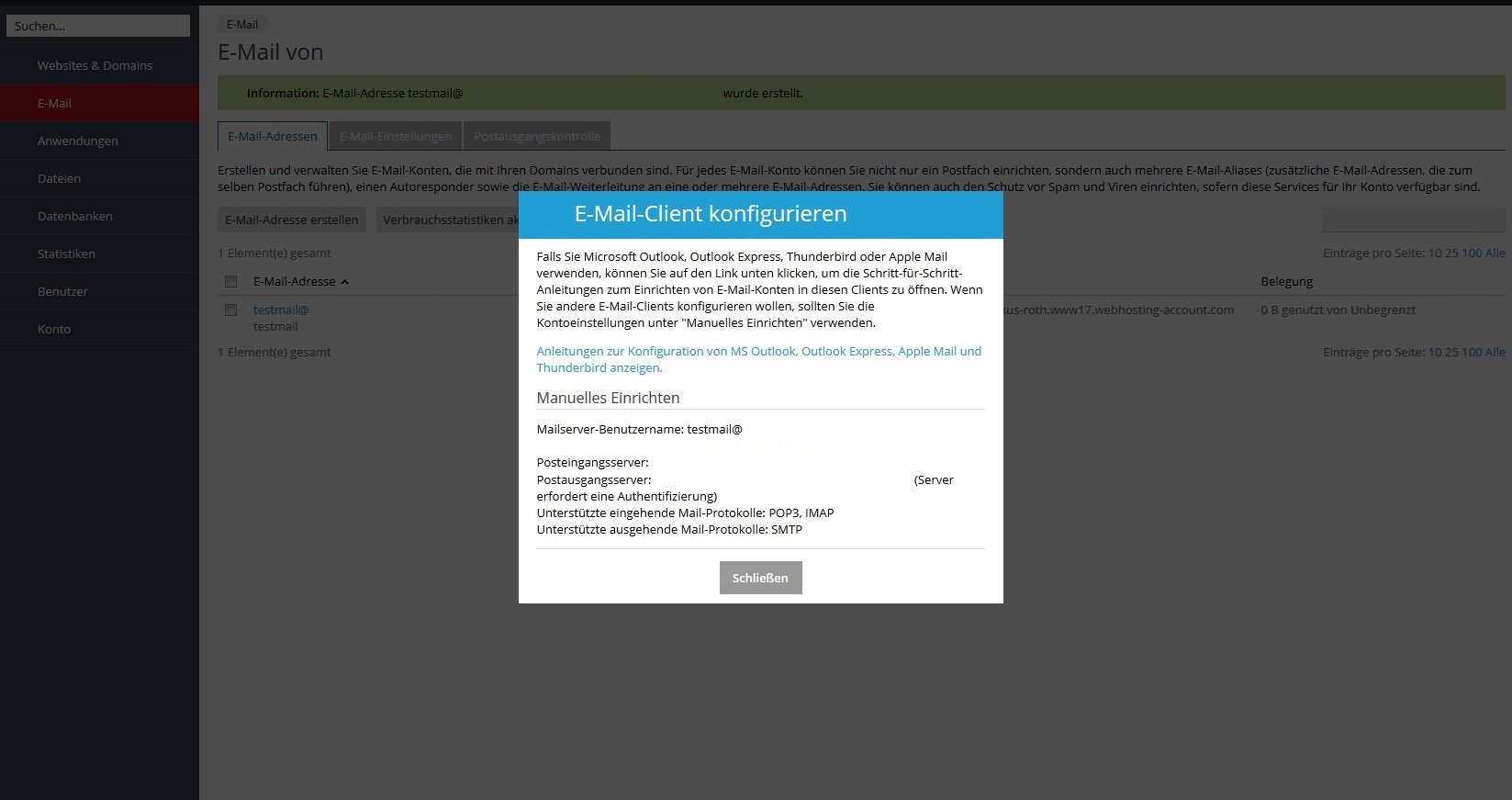1512x800 pixels.
Task: Click 'Unterstützte ausgehende Mail-Protokolle: SMTP' text
Action: click(x=669, y=529)
